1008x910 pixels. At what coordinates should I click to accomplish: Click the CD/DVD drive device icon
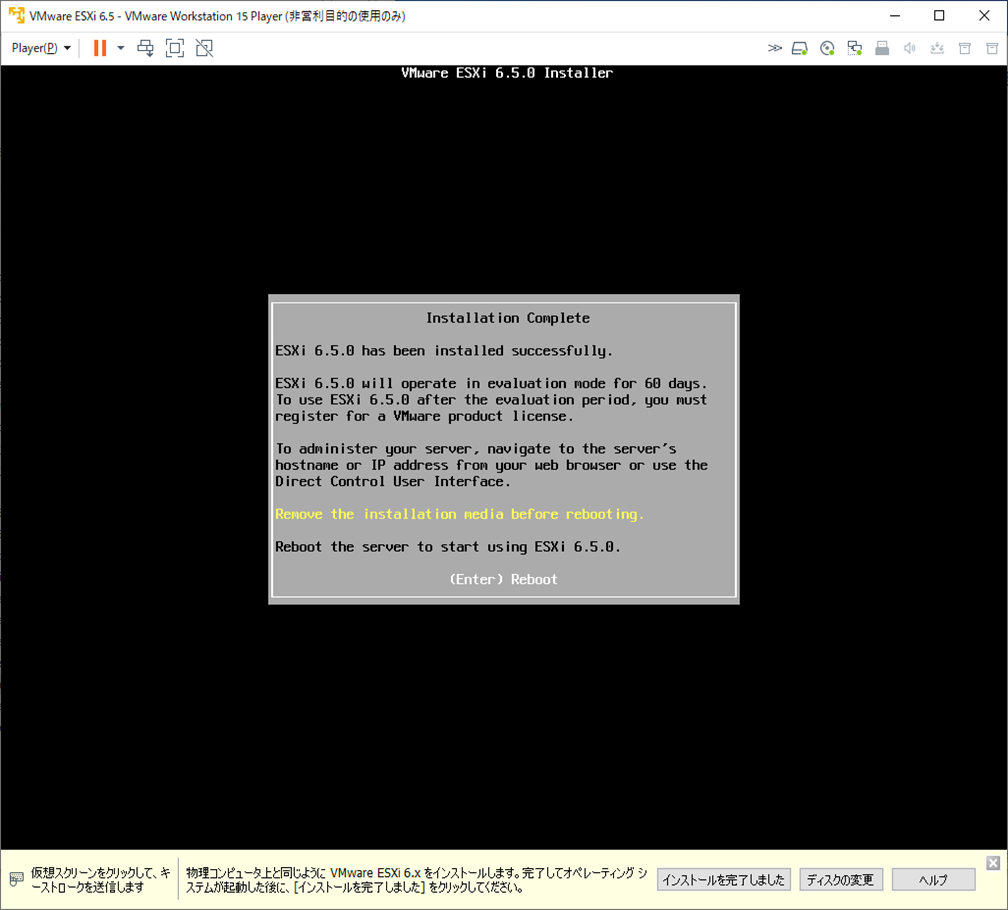coord(827,48)
